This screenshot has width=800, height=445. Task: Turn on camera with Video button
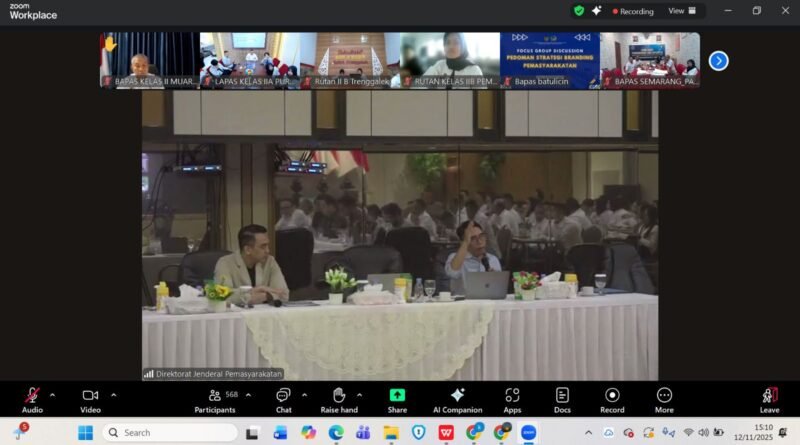coord(90,396)
